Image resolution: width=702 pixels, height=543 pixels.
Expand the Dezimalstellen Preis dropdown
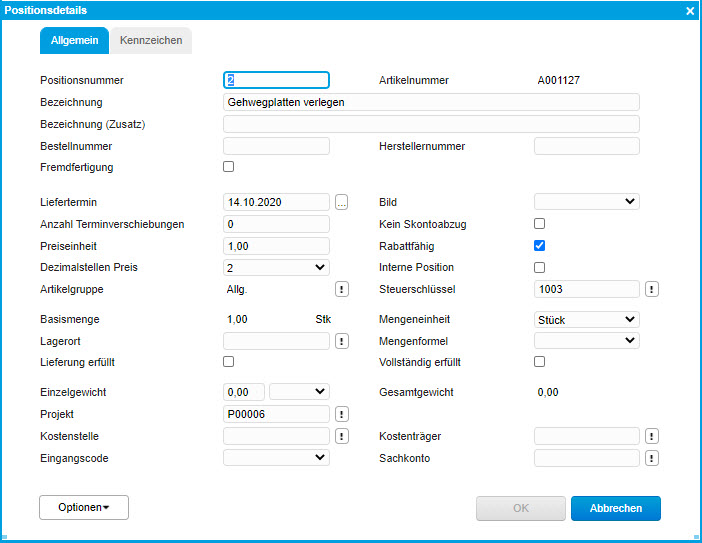click(276, 267)
